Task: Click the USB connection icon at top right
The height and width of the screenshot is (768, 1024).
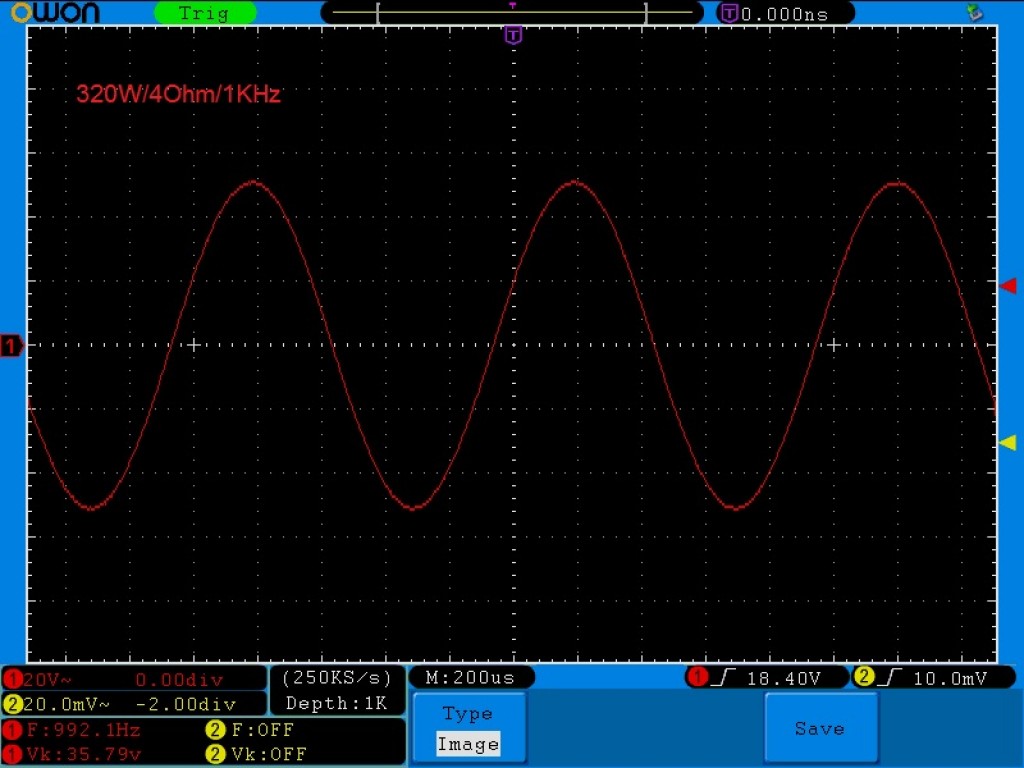Action: [975, 12]
